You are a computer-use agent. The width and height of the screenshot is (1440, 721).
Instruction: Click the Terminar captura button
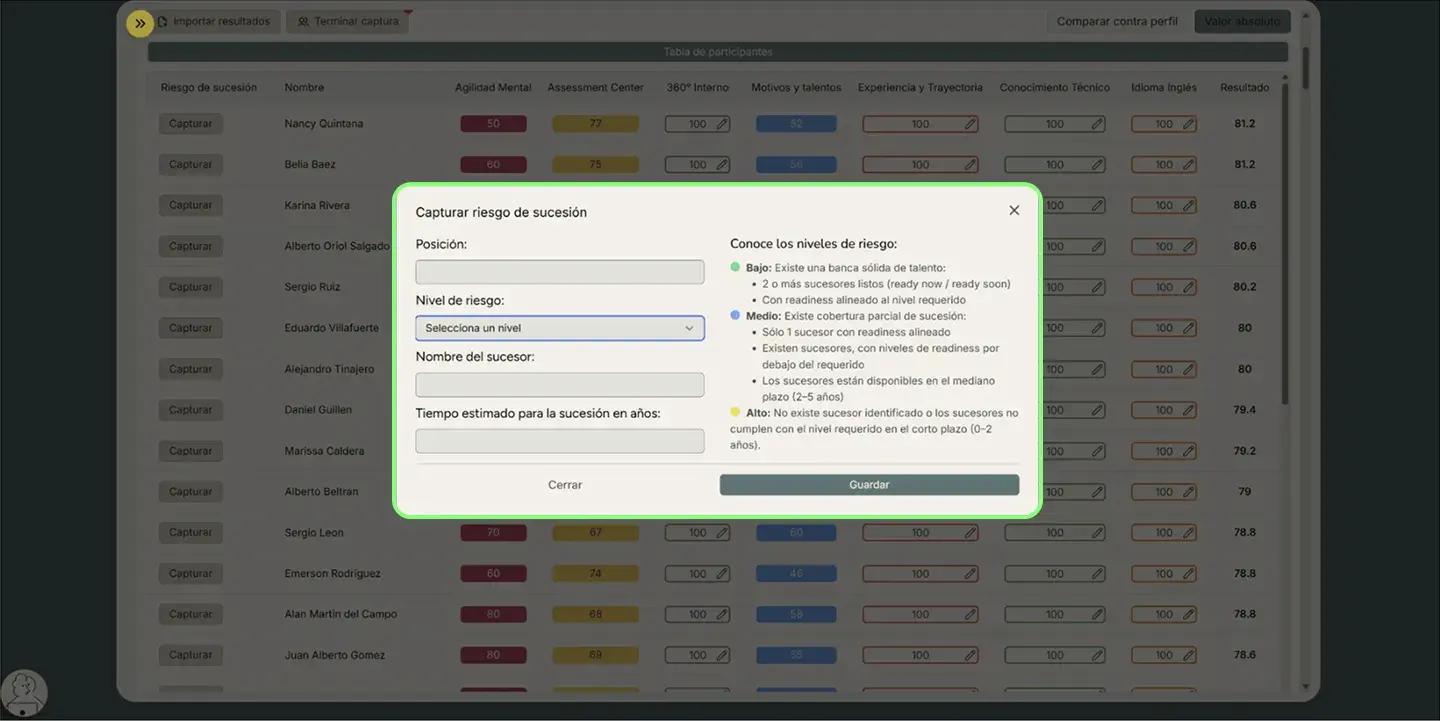pyautogui.click(x=348, y=21)
